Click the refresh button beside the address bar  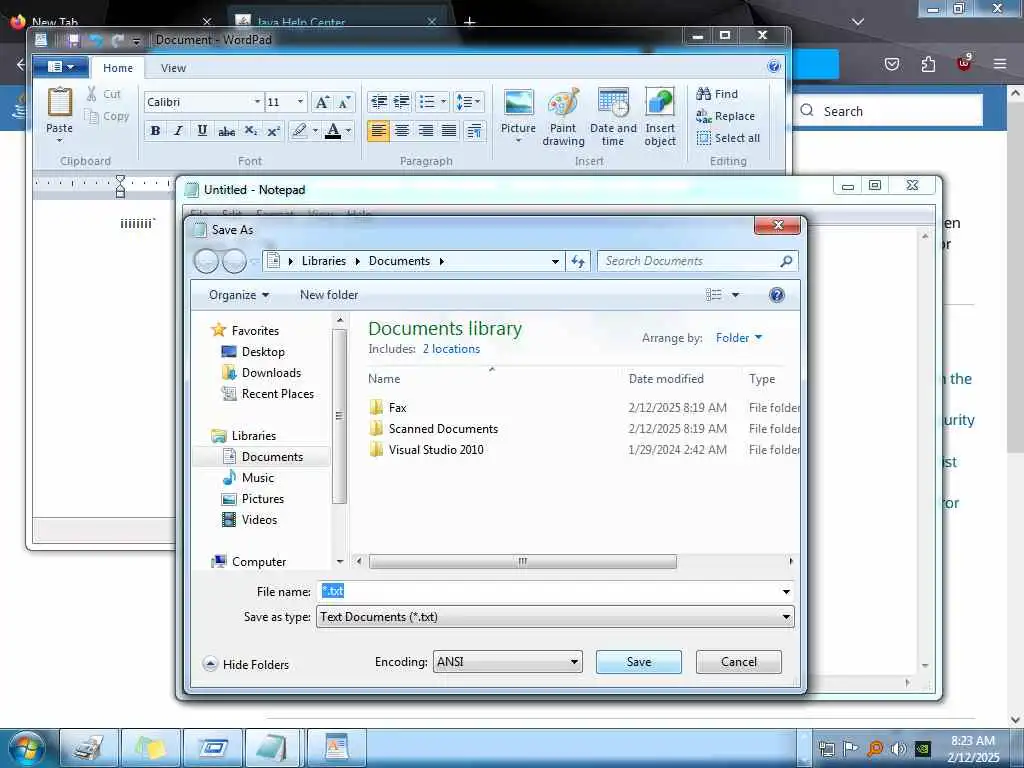click(x=578, y=261)
